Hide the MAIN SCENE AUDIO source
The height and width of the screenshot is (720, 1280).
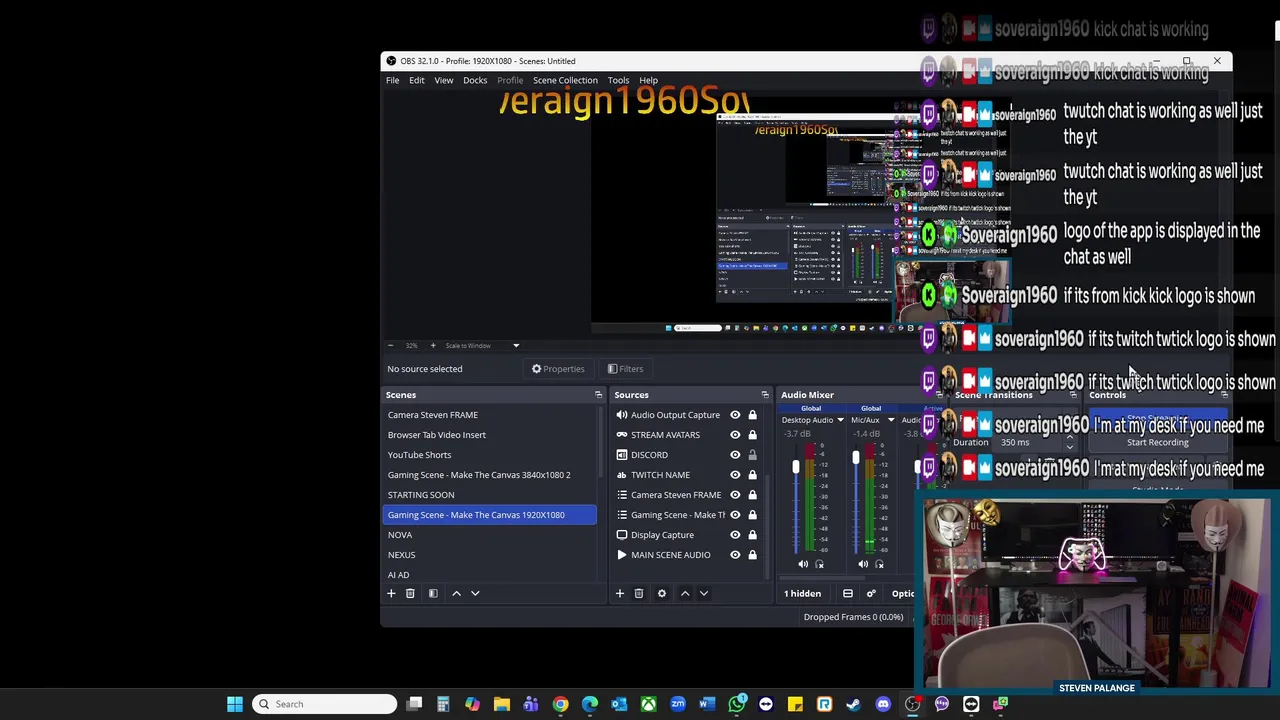pos(735,555)
